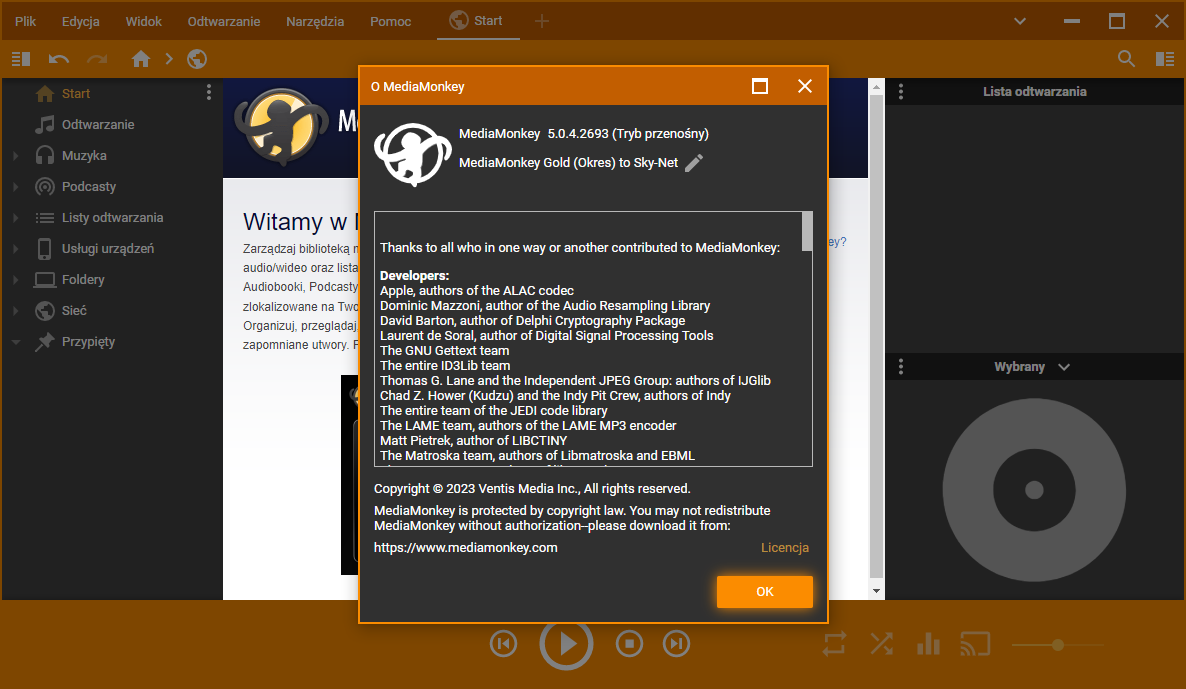Select Odtwarzanie in sidebar tree

click(x=98, y=125)
